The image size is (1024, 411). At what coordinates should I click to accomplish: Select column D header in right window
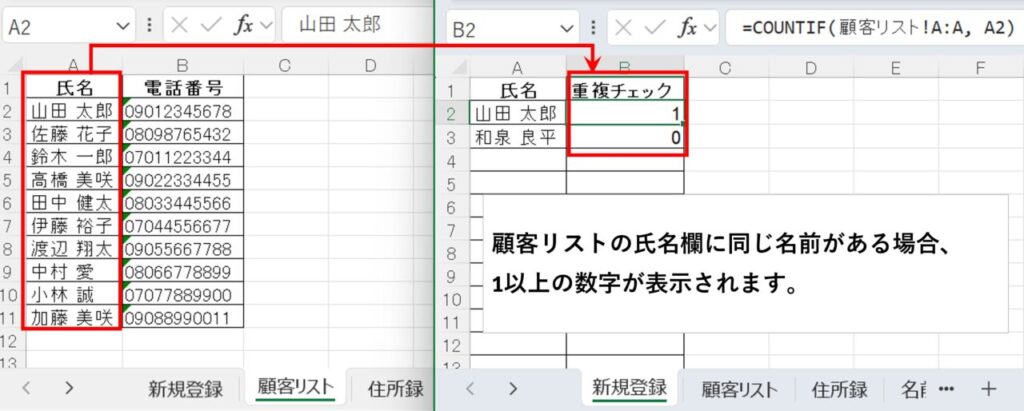click(810, 67)
